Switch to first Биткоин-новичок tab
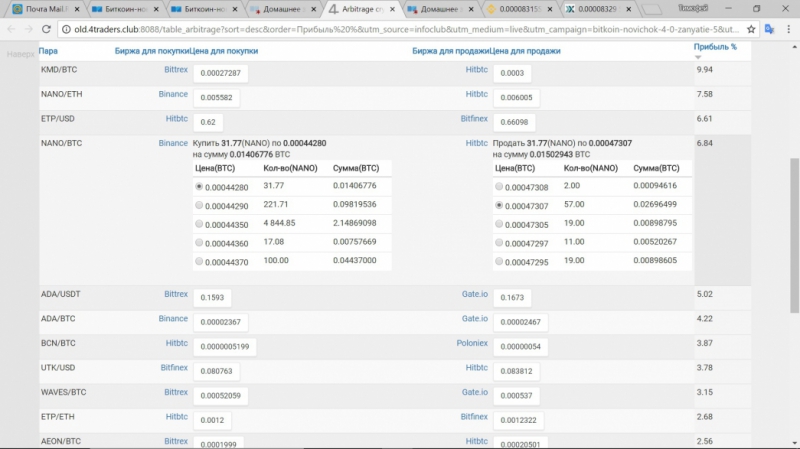The height and width of the screenshot is (449, 800). pos(122,9)
